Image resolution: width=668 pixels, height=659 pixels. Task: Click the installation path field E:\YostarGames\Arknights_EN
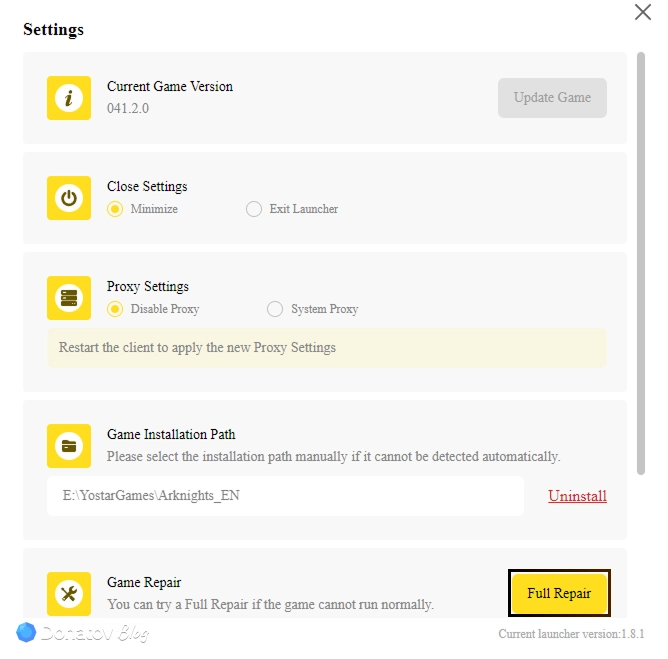[285, 496]
